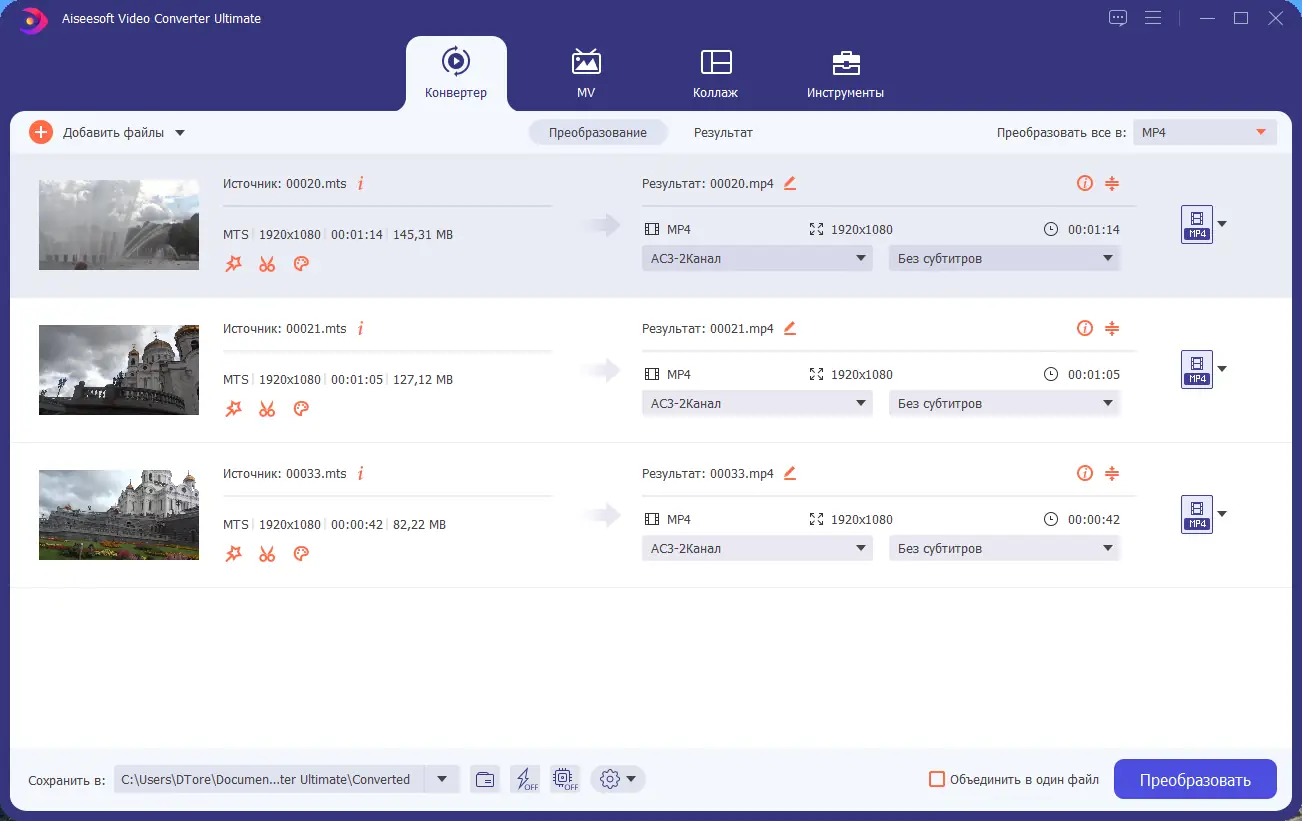The image size is (1302, 821).
Task: Expand the save path dropdown arrow
Action: click(x=442, y=779)
